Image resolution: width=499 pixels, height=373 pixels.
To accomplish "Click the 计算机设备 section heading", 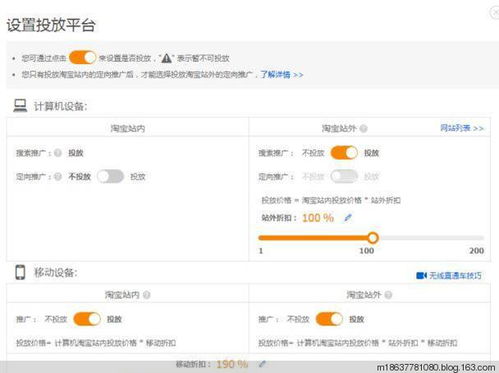I will [60, 106].
